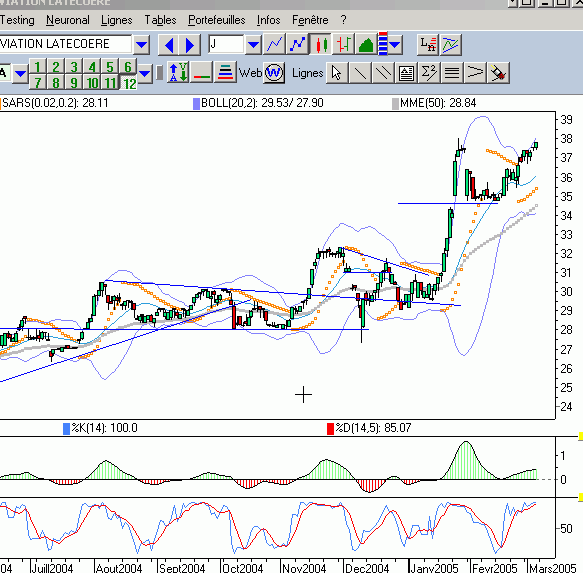Select duration button 4

[x=92, y=67]
